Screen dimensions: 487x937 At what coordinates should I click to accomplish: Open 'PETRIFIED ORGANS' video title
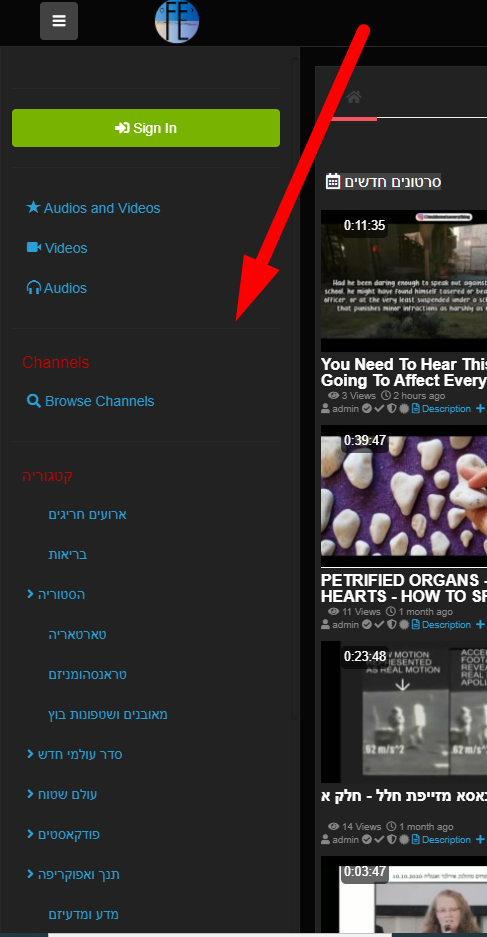click(404, 588)
